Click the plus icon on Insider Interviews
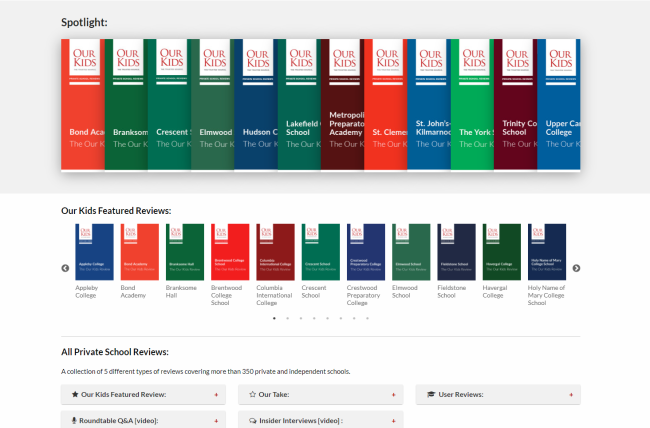The width and height of the screenshot is (650, 428). coord(393,421)
